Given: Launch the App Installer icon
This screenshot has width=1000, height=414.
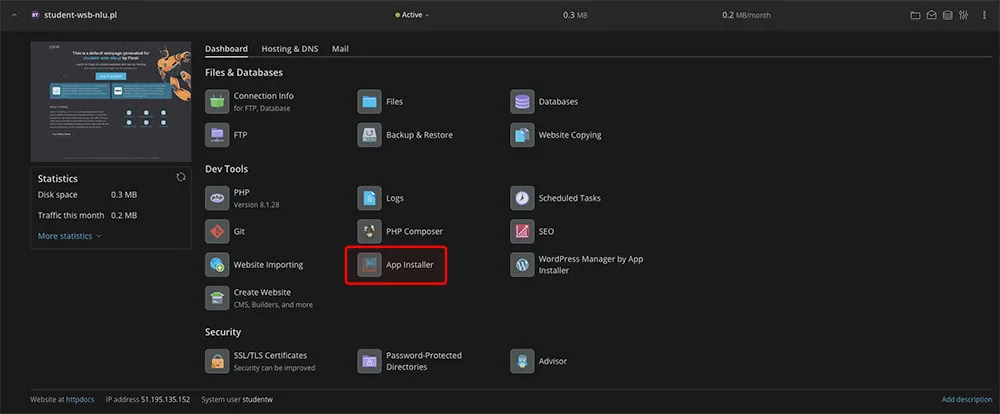Looking at the screenshot, I should point(369,264).
